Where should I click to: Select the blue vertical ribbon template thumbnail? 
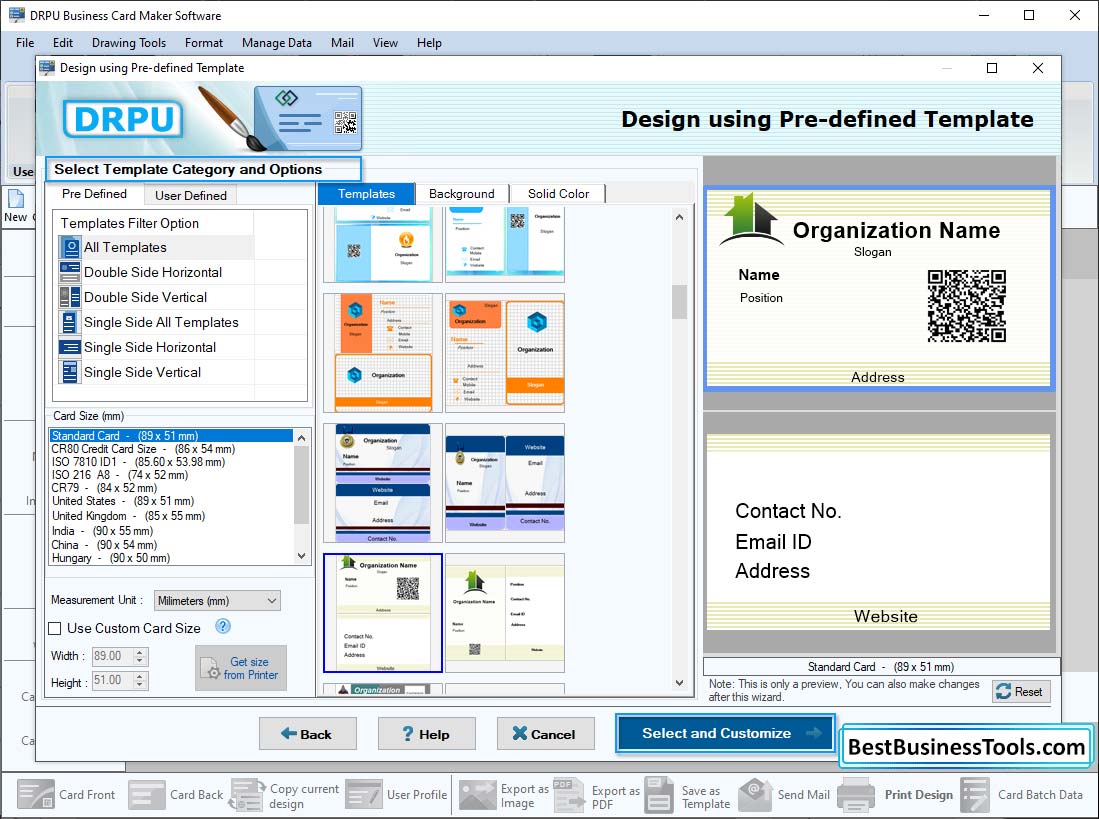[x=505, y=483]
